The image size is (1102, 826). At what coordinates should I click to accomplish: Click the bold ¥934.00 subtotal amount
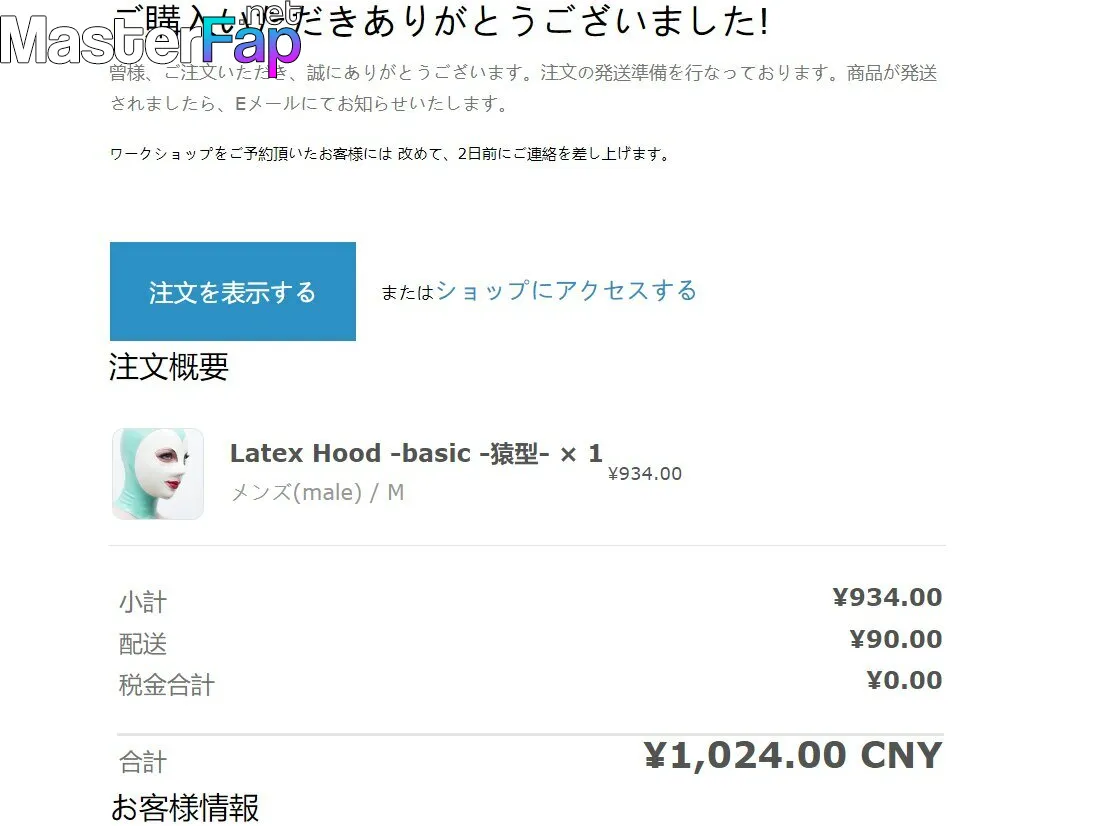tap(887, 597)
